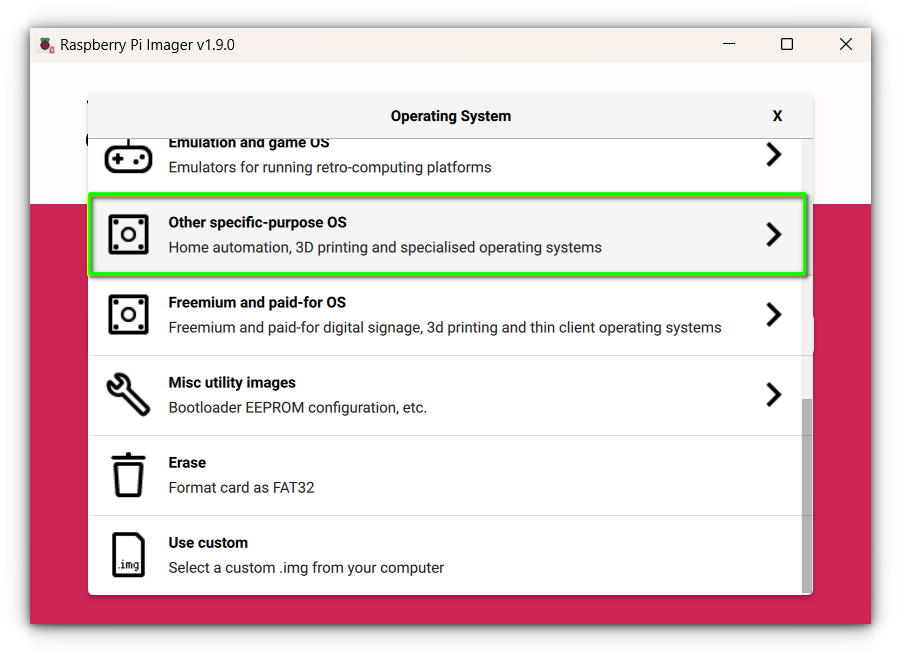Close the Operating System dialog with X
This screenshot has width=901, height=656.
pyautogui.click(x=777, y=116)
